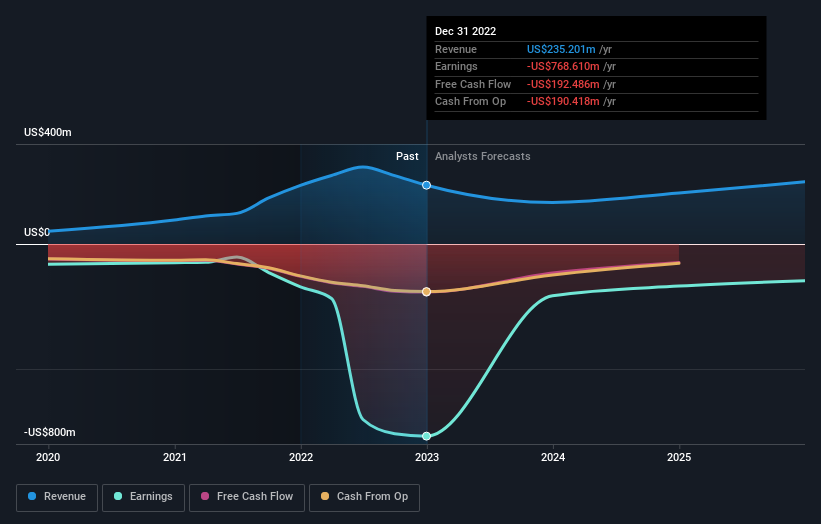This screenshot has height=524, width=821.
Task: Click the 2022 x-axis label
Action: [x=301, y=457]
